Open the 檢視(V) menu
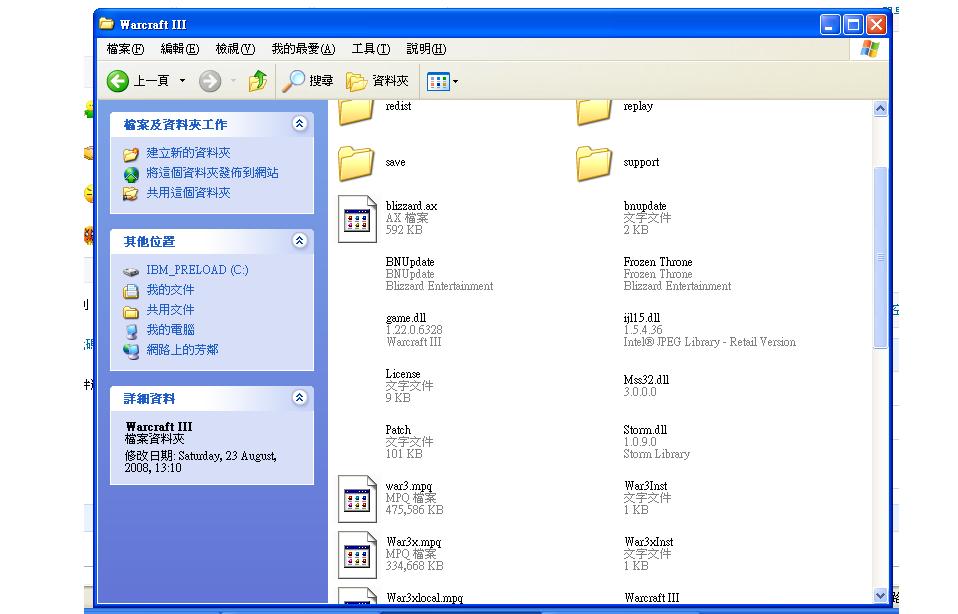 tap(235, 49)
